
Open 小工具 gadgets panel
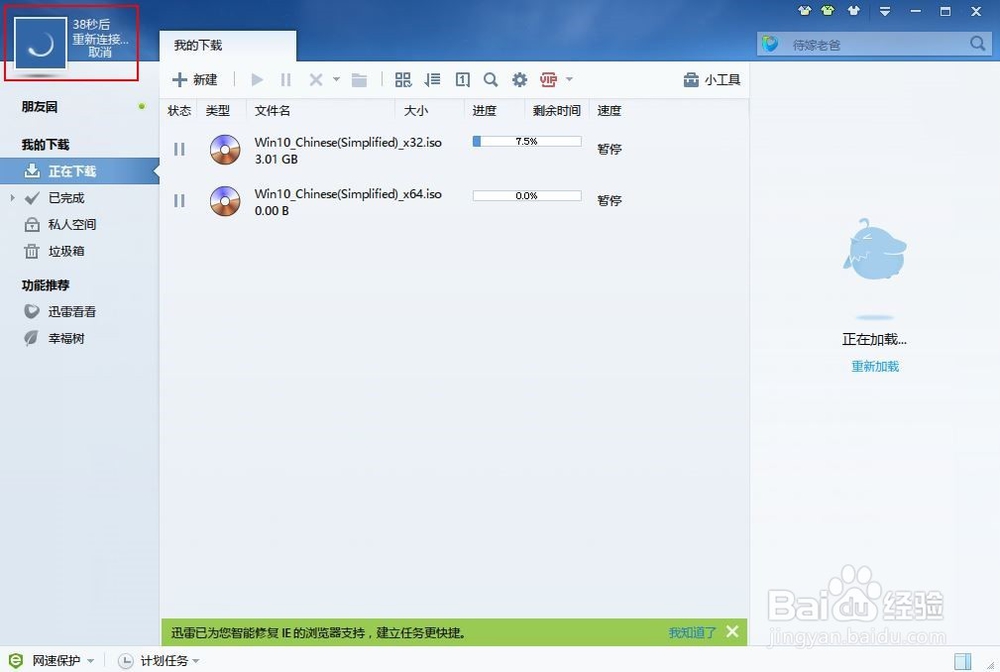[x=711, y=78]
